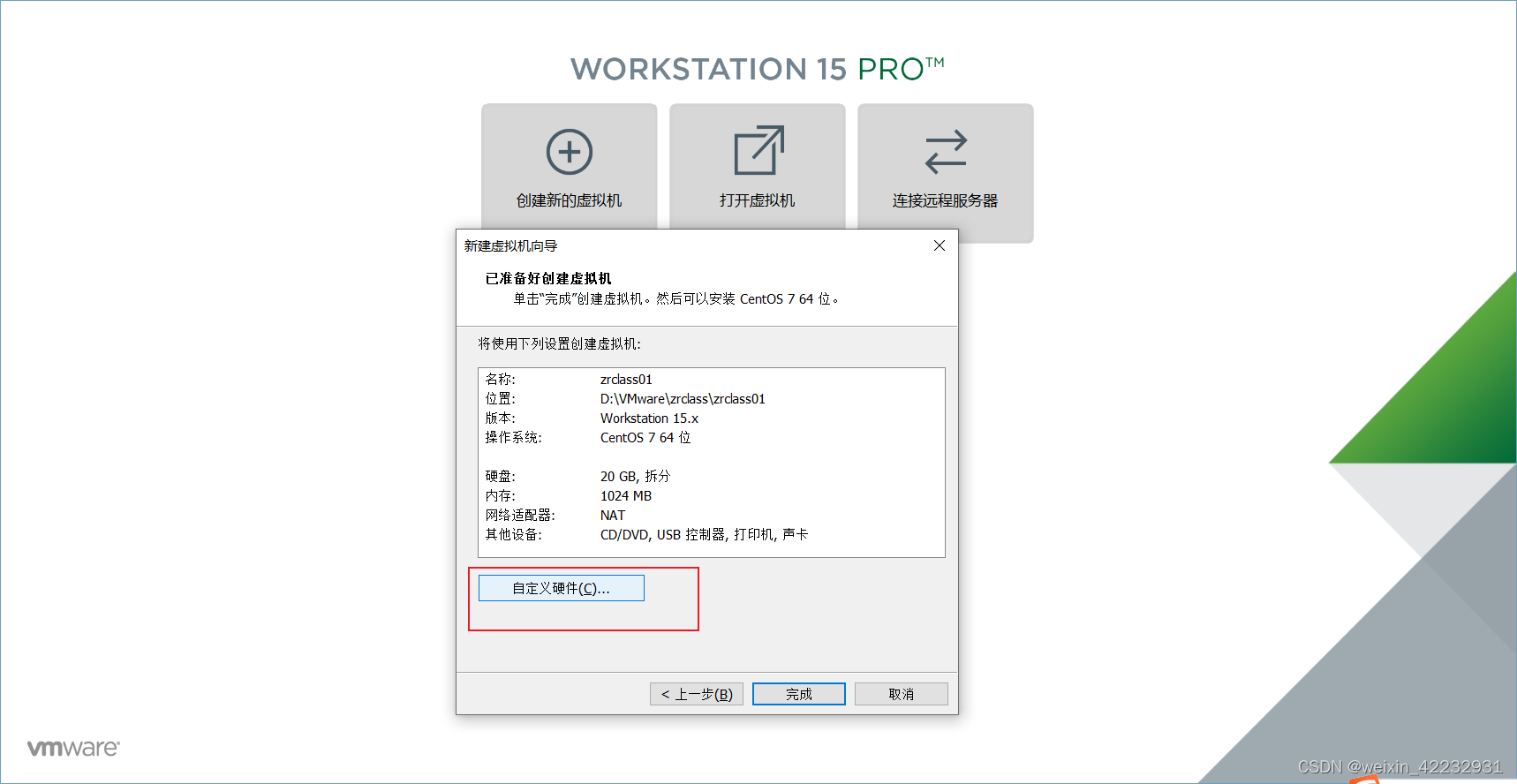Click the Create New Virtual Machine plus icon
Viewport: 1517px width, 784px height.
(570, 152)
